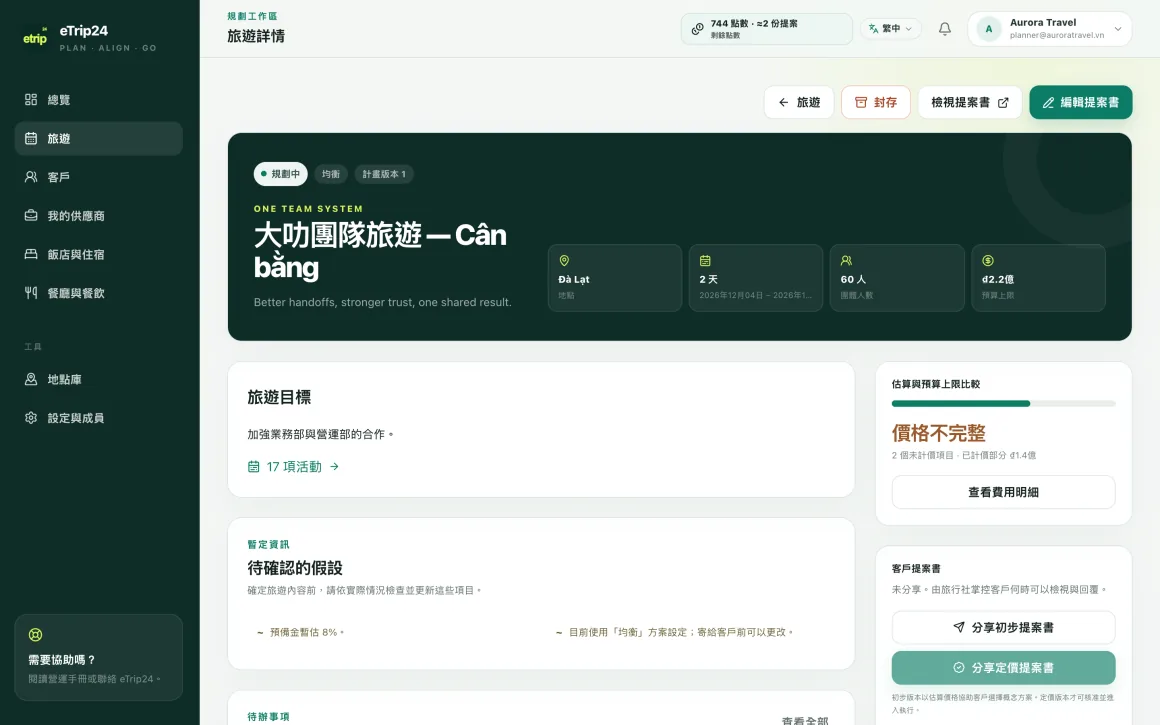Click 查看費用明細 button
The height and width of the screenshot is (725, 1160).
pos(1003,492)
